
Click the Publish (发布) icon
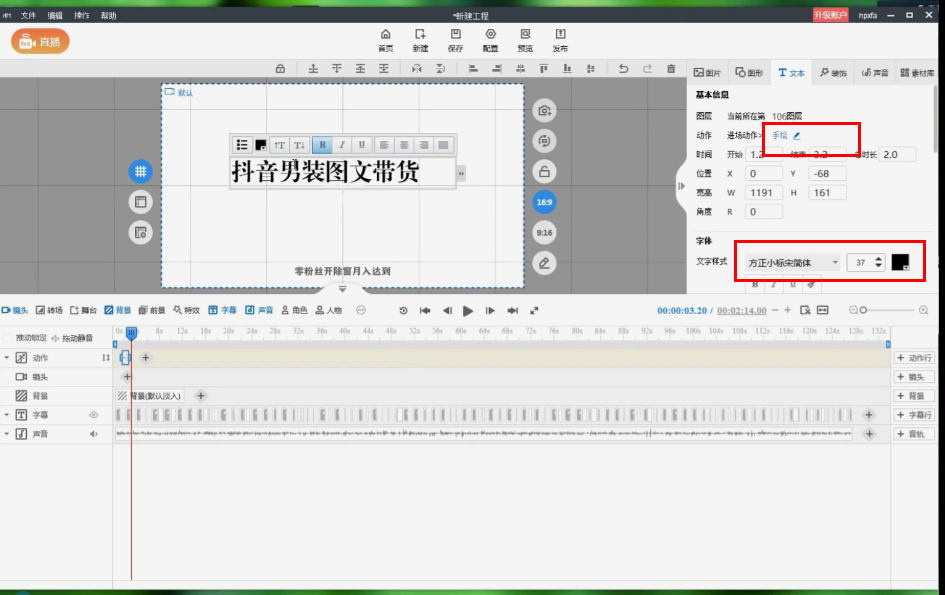tap(560, 40)
